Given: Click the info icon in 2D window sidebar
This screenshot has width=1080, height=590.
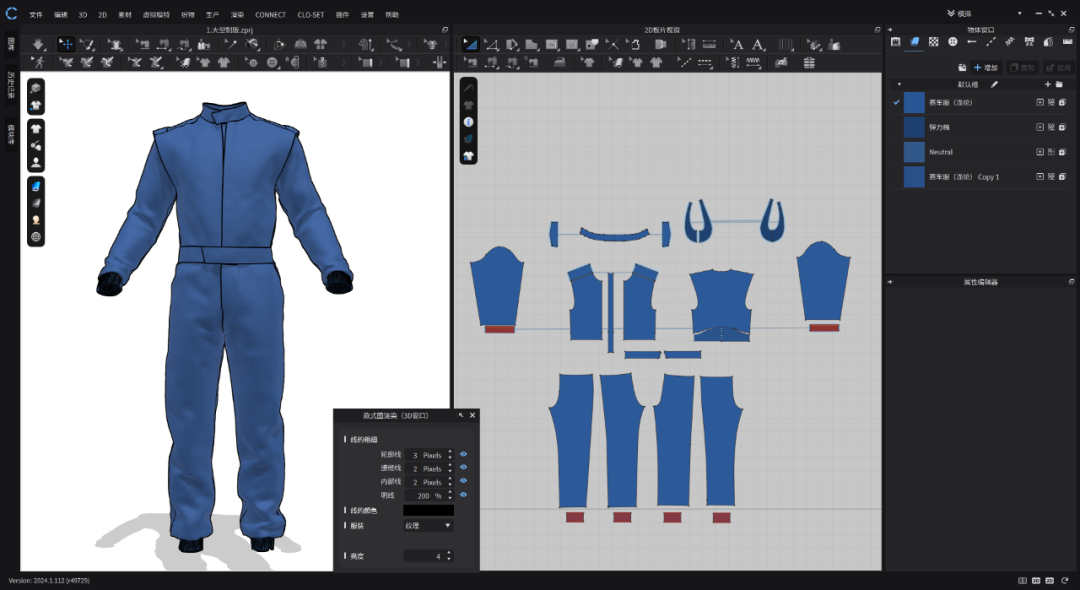Looking at the screenshot, I should coord(468,121).
